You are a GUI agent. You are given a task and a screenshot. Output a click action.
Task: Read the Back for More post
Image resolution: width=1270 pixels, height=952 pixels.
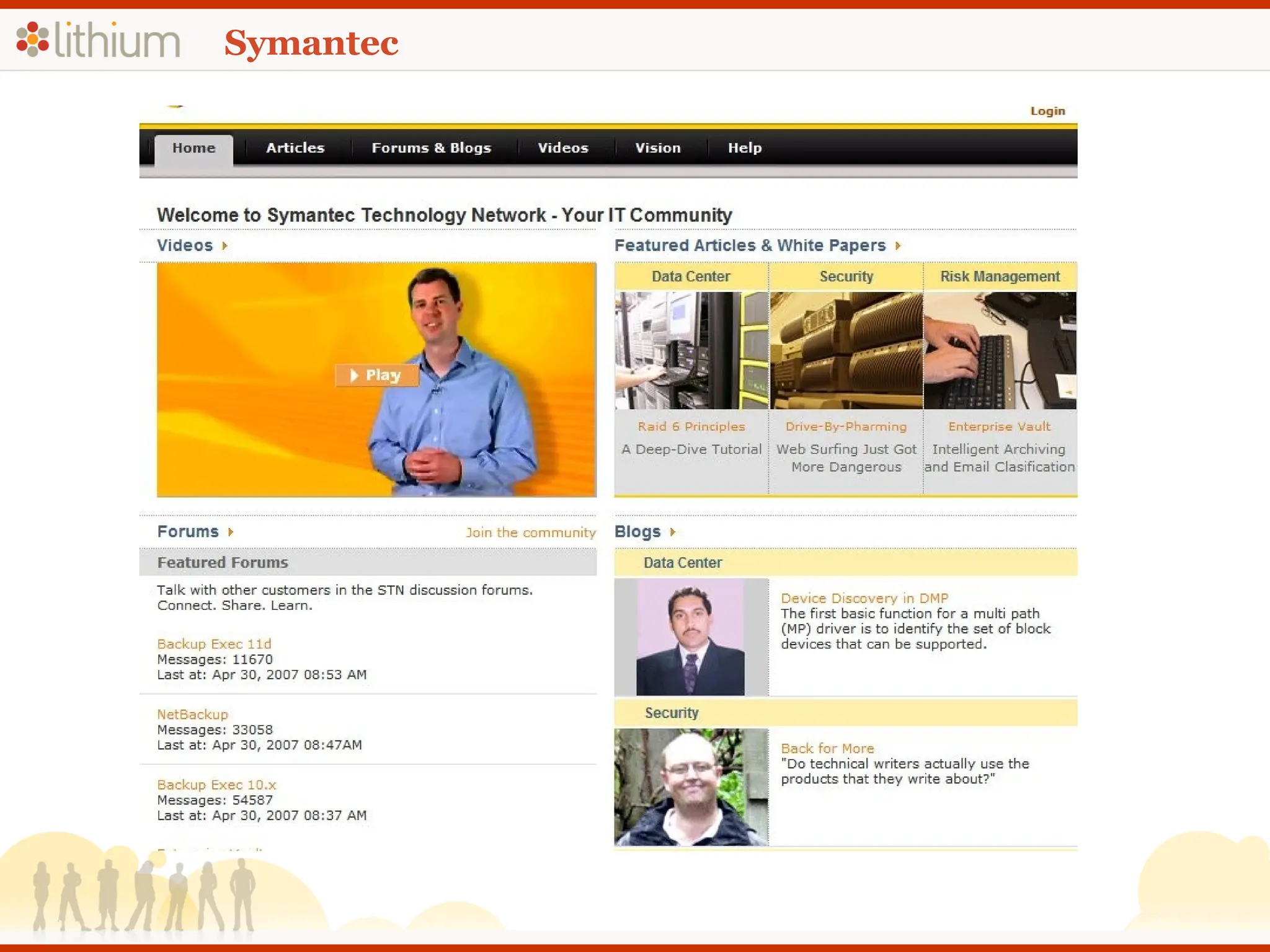pyautogui.click(x=827, y=748)
